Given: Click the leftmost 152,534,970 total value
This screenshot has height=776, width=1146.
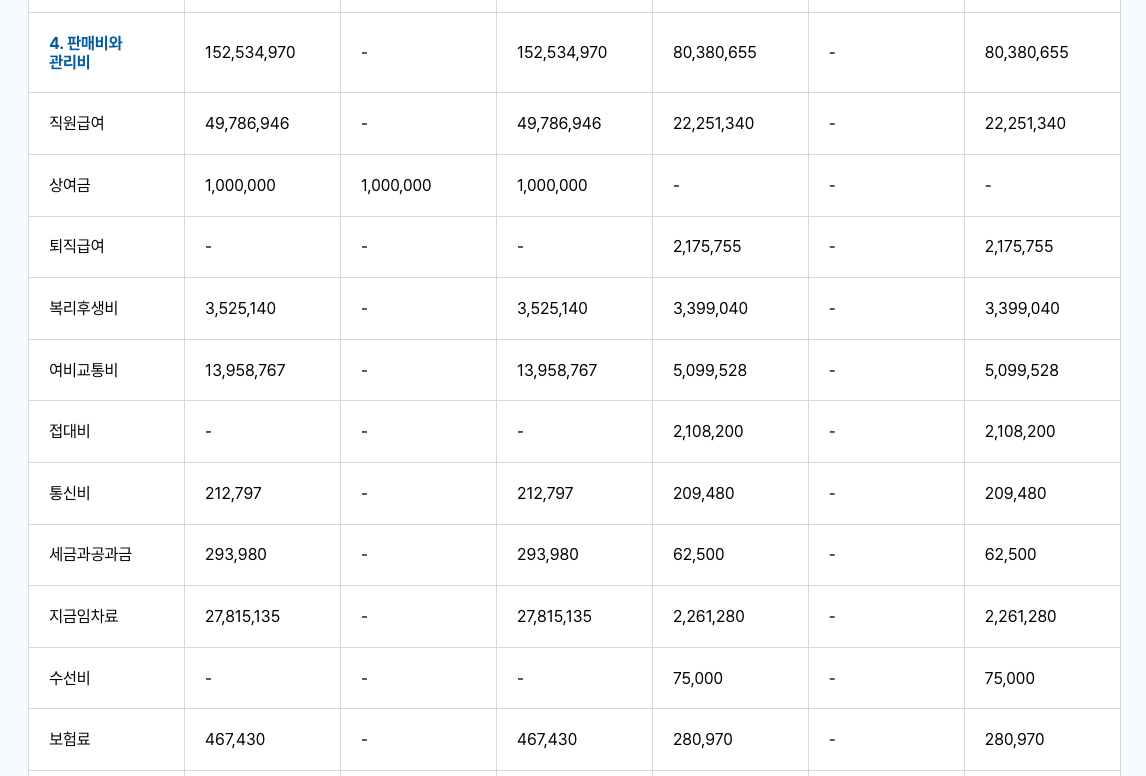Looking at the screenshot, I should [250, 52].
